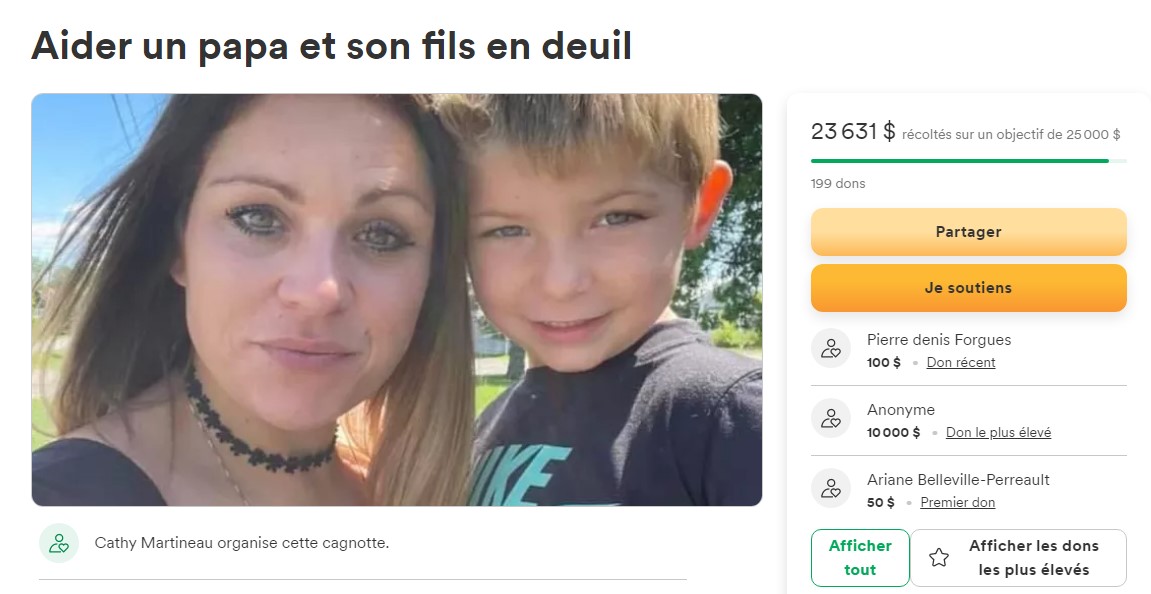1151x594 pixels.
Task: Click Afficher les dons les plus élevés
Action: (x=1019, y=558)
